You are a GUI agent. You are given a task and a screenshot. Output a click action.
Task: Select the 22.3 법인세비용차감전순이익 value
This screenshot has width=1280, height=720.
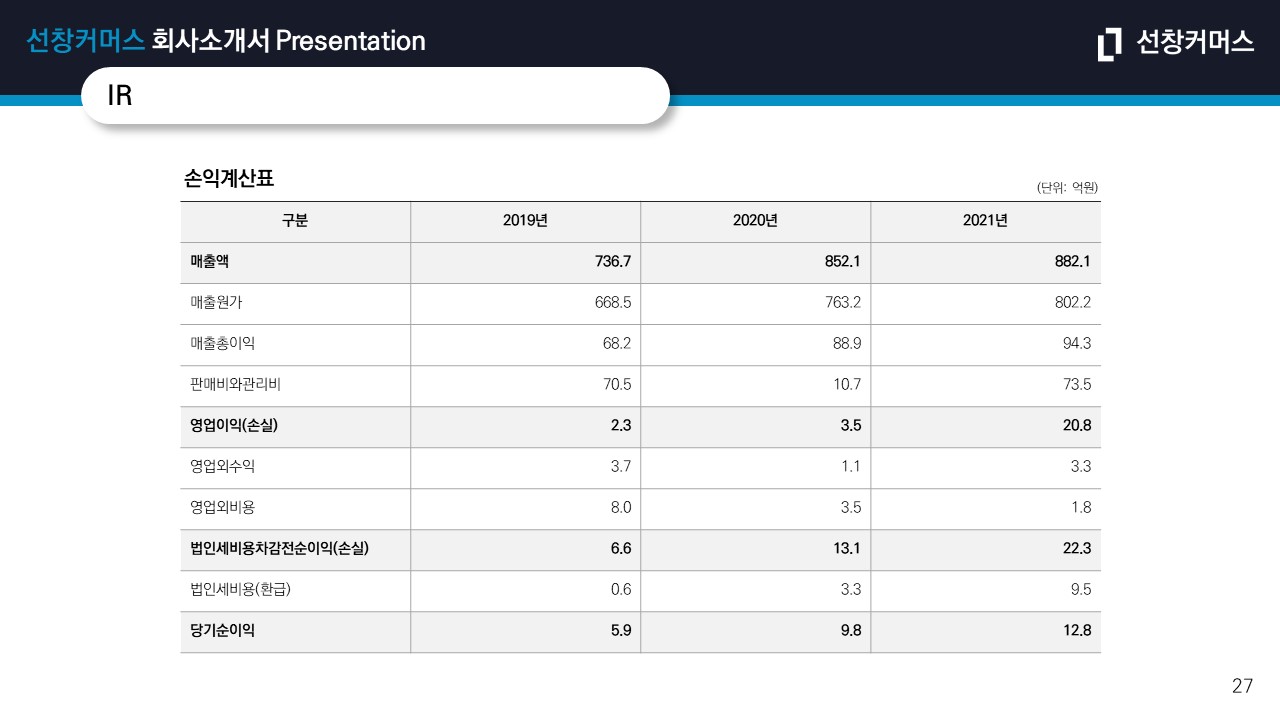coord(1077,549)
